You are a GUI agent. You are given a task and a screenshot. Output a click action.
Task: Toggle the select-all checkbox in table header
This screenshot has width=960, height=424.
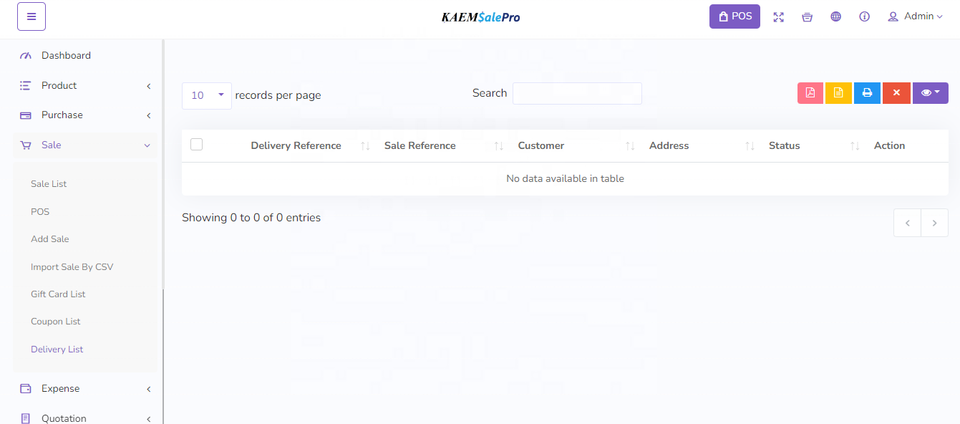click(x=197, y=145)
